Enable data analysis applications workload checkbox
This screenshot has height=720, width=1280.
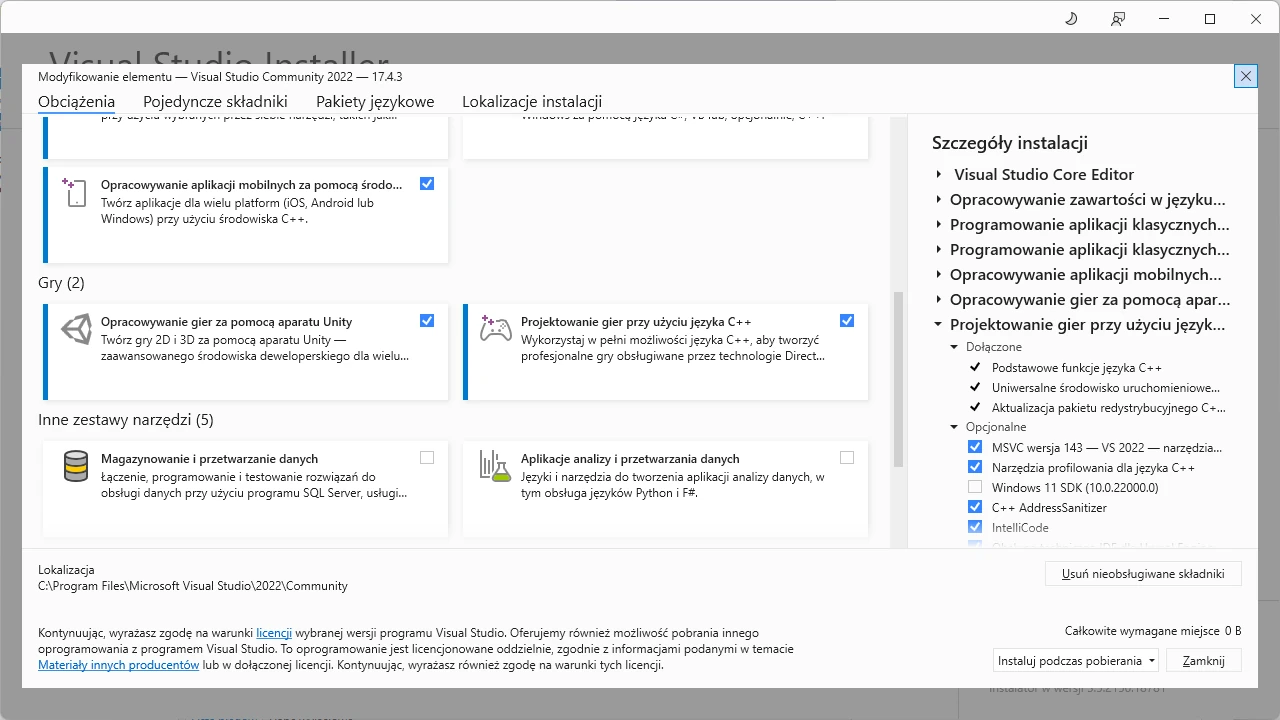847,458
